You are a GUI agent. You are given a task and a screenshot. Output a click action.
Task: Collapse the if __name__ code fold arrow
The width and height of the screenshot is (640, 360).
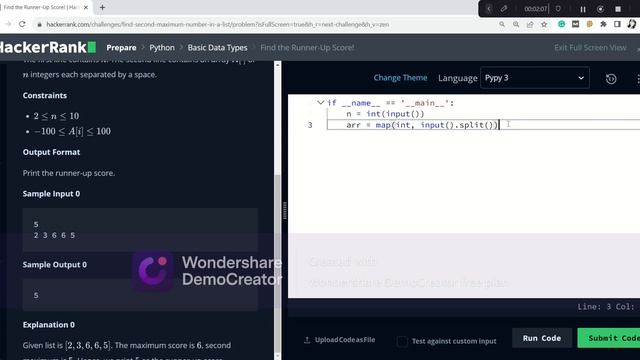pyautogui.click(x=320, y=103)
